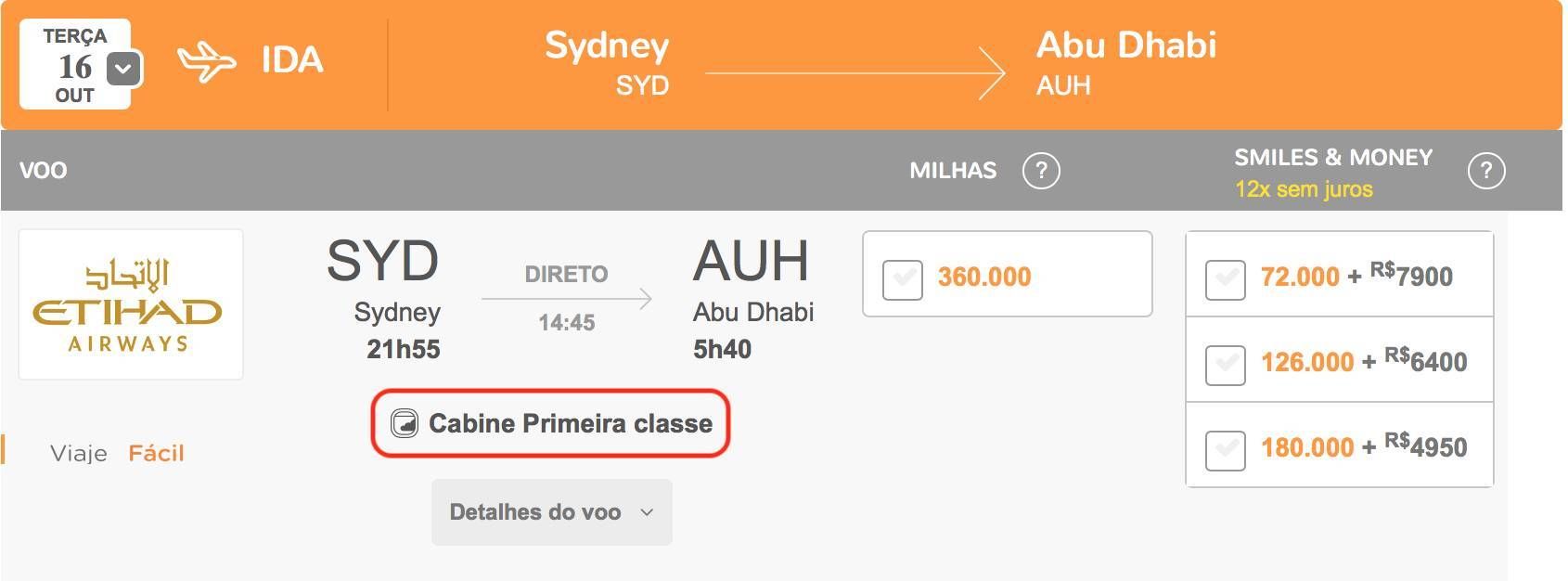Click the airplane icon beside IDA

206,62
